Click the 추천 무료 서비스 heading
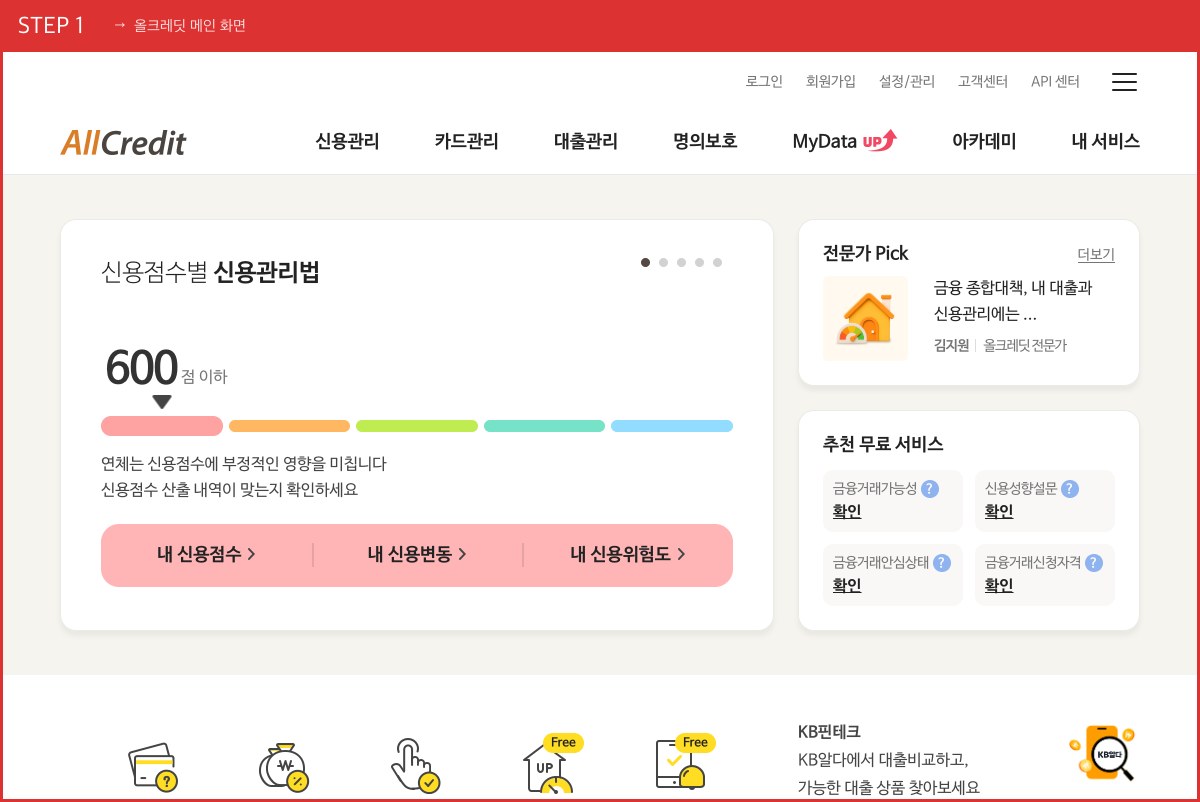 pyautogui.click(x=883, y=444)
